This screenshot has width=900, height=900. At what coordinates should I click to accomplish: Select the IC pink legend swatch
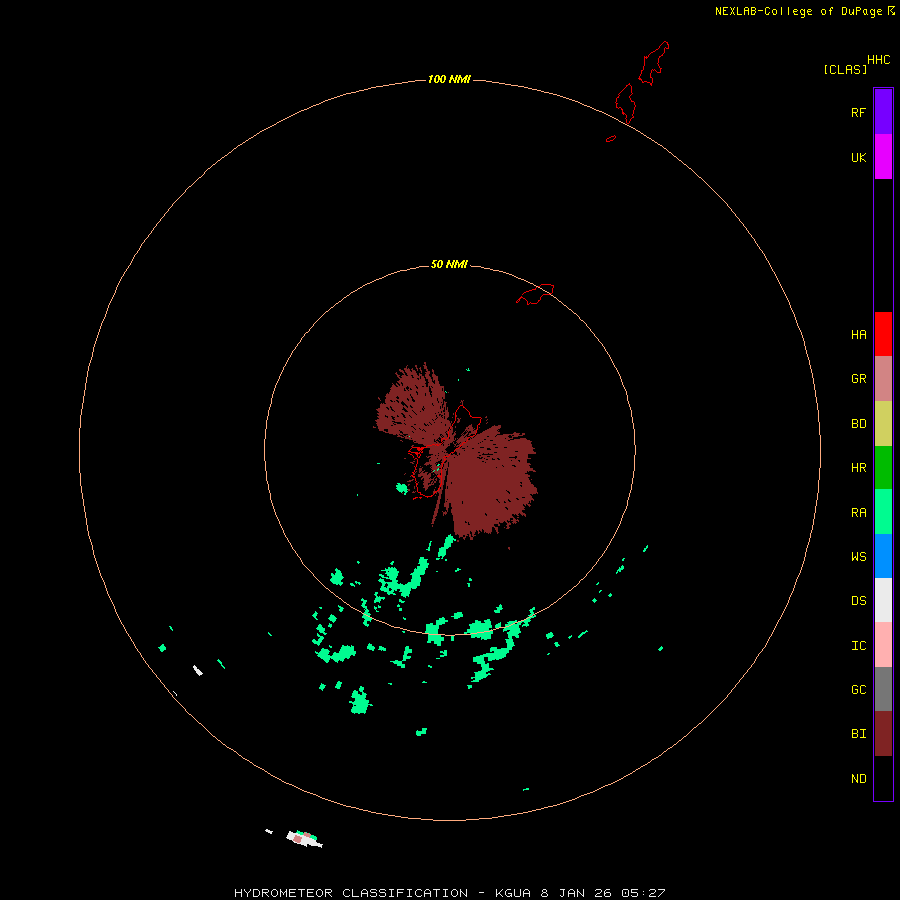click(883, 645)
